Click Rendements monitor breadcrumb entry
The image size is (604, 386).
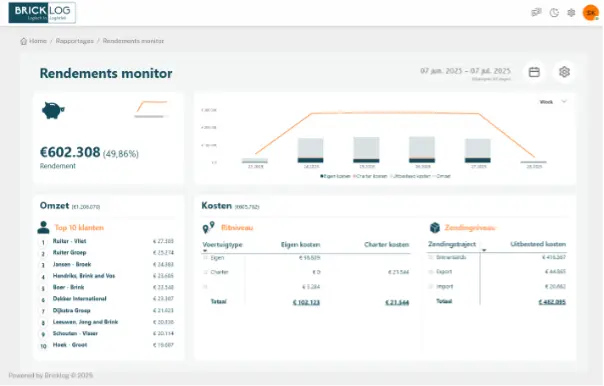point(133,41)
